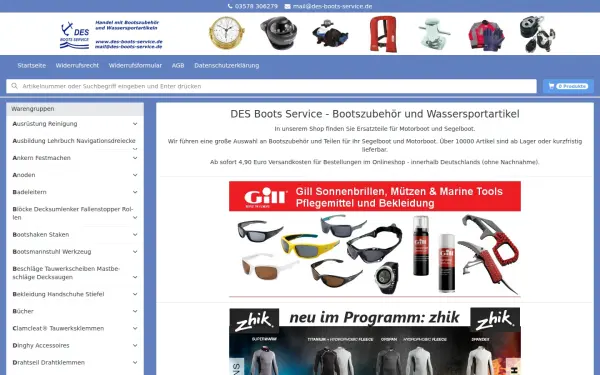This screenshot has width=600, height=375.
Task: Click the article search input field
Action: coord(271,86)
